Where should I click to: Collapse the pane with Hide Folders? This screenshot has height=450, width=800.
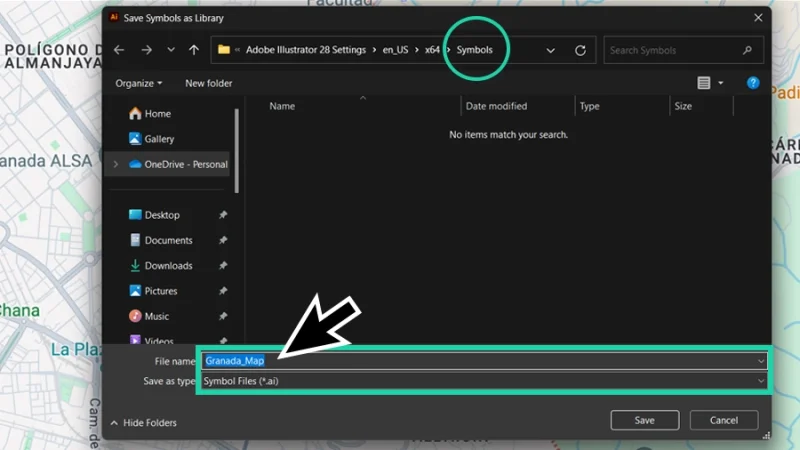click(143, 423)
